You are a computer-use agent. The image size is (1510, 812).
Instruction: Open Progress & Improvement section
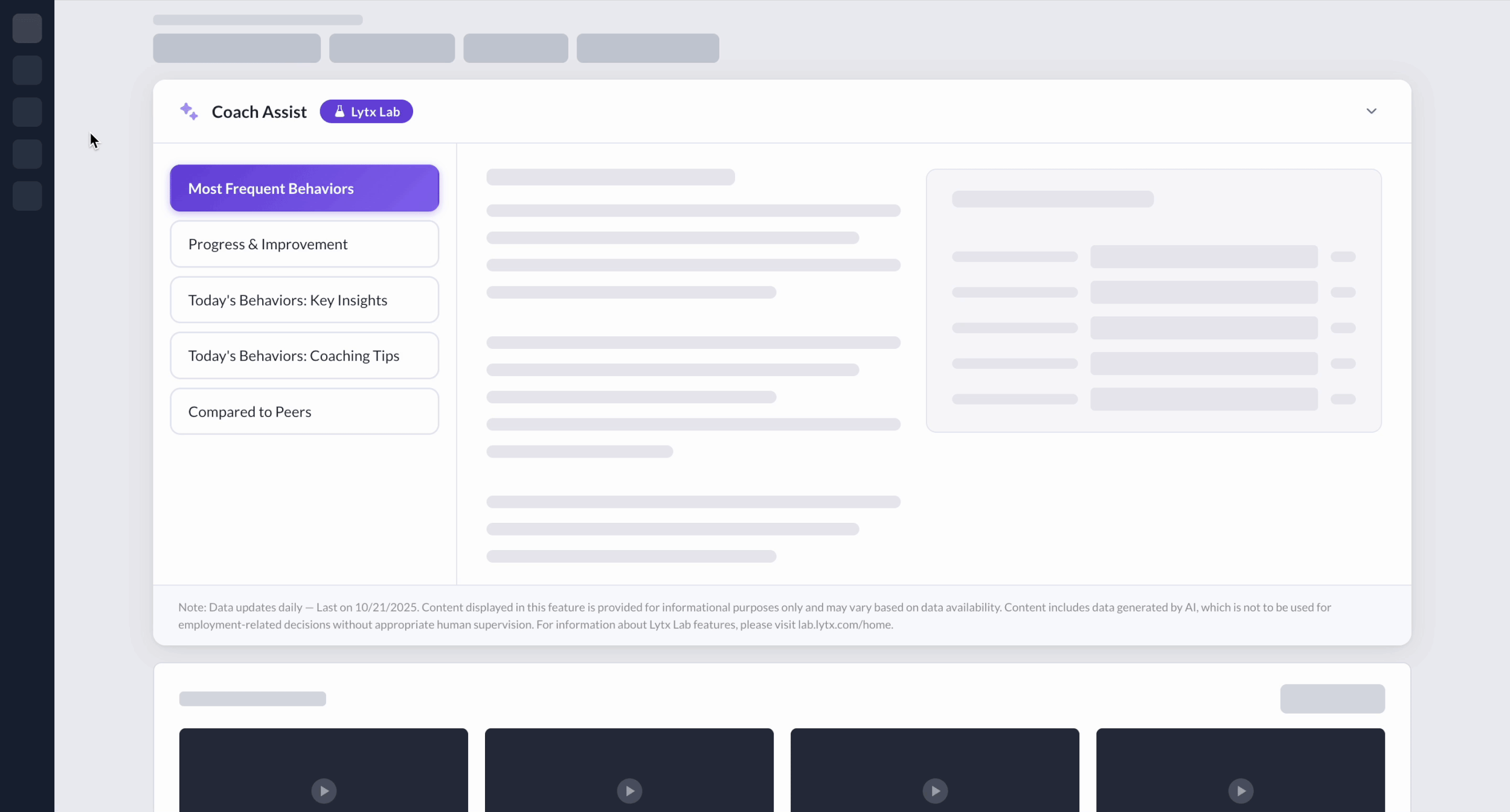pyautogui.click(x=304, y=244)
